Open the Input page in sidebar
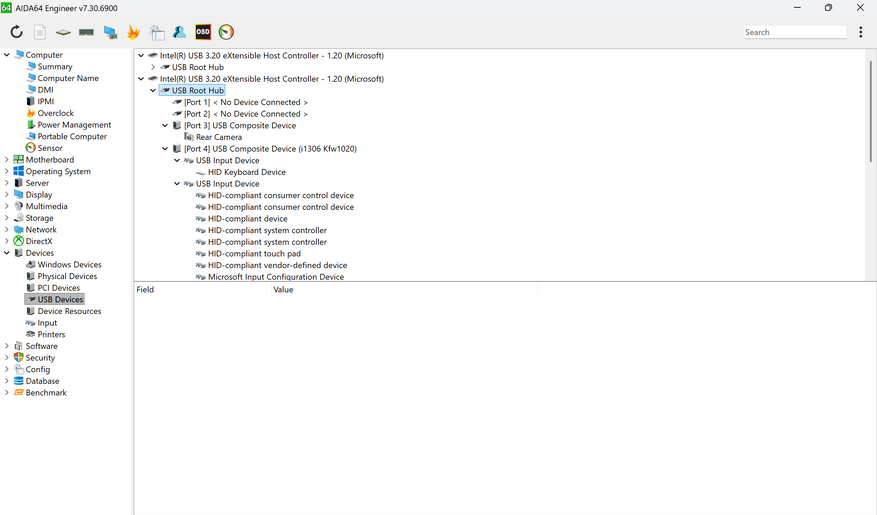 [x=47, y=323]
